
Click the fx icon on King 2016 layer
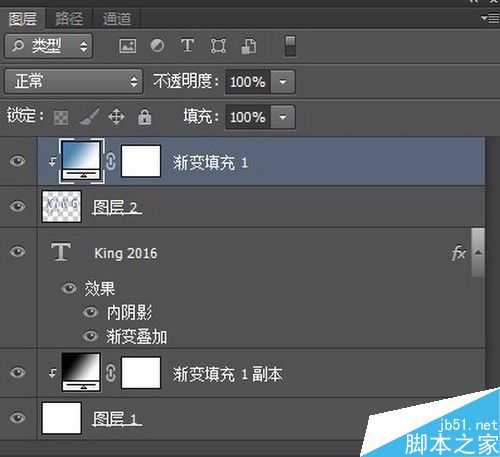pos(458,253)
